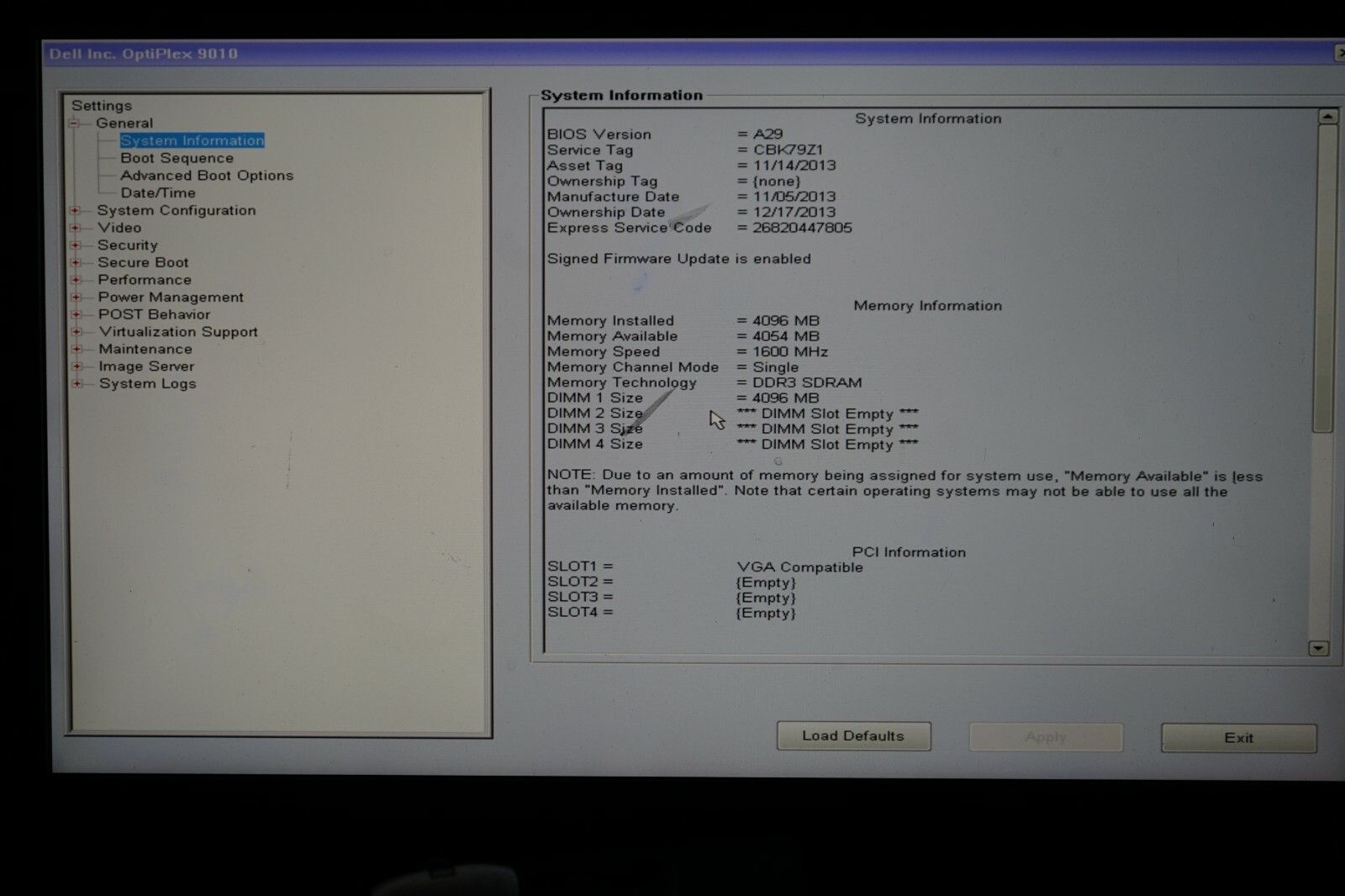
Task: Click the Exit button
Action: (1238, 738)
